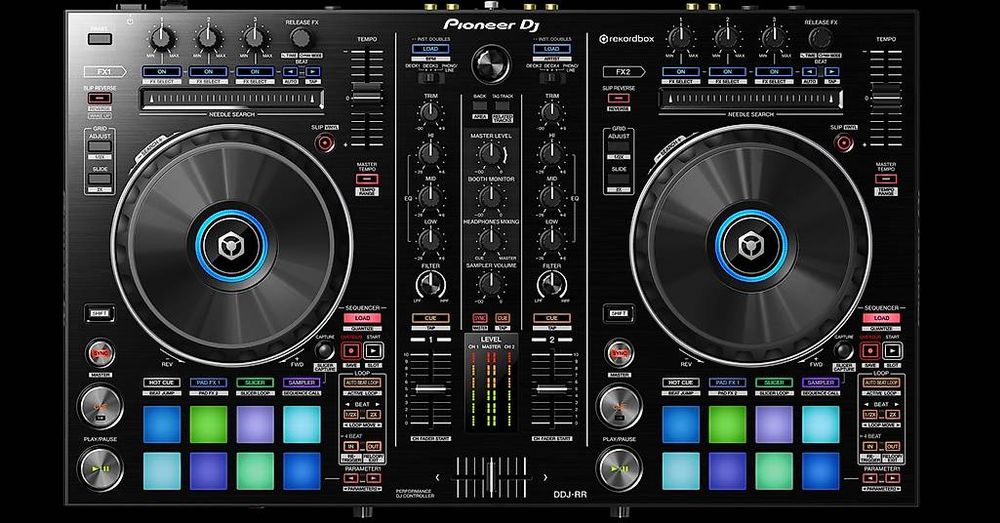1000x523 pixels.
Task: Click the left deck round Slip button
Action: [325, 143]
